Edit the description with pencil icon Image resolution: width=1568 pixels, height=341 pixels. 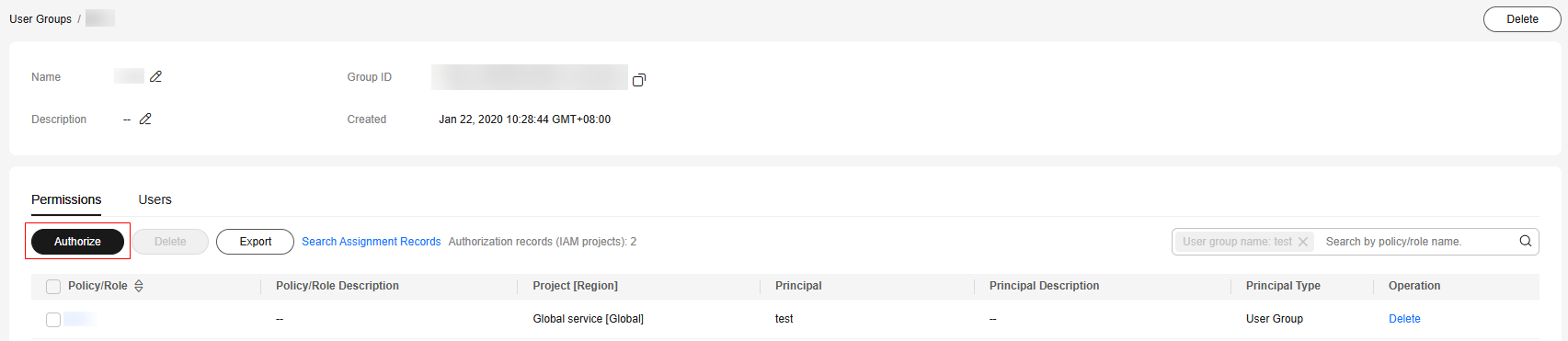145,119
